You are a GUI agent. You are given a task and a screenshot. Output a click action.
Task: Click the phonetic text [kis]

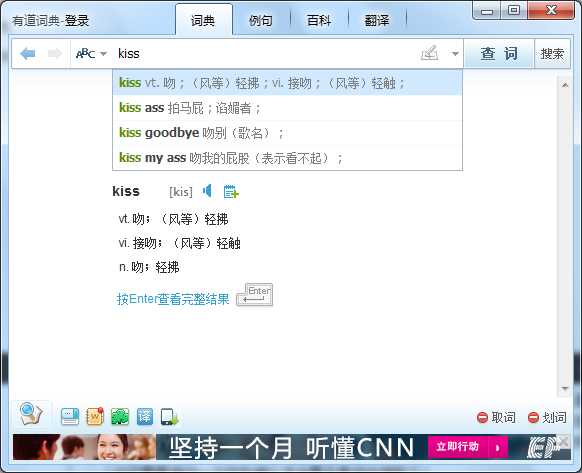[x=181, y=192]
